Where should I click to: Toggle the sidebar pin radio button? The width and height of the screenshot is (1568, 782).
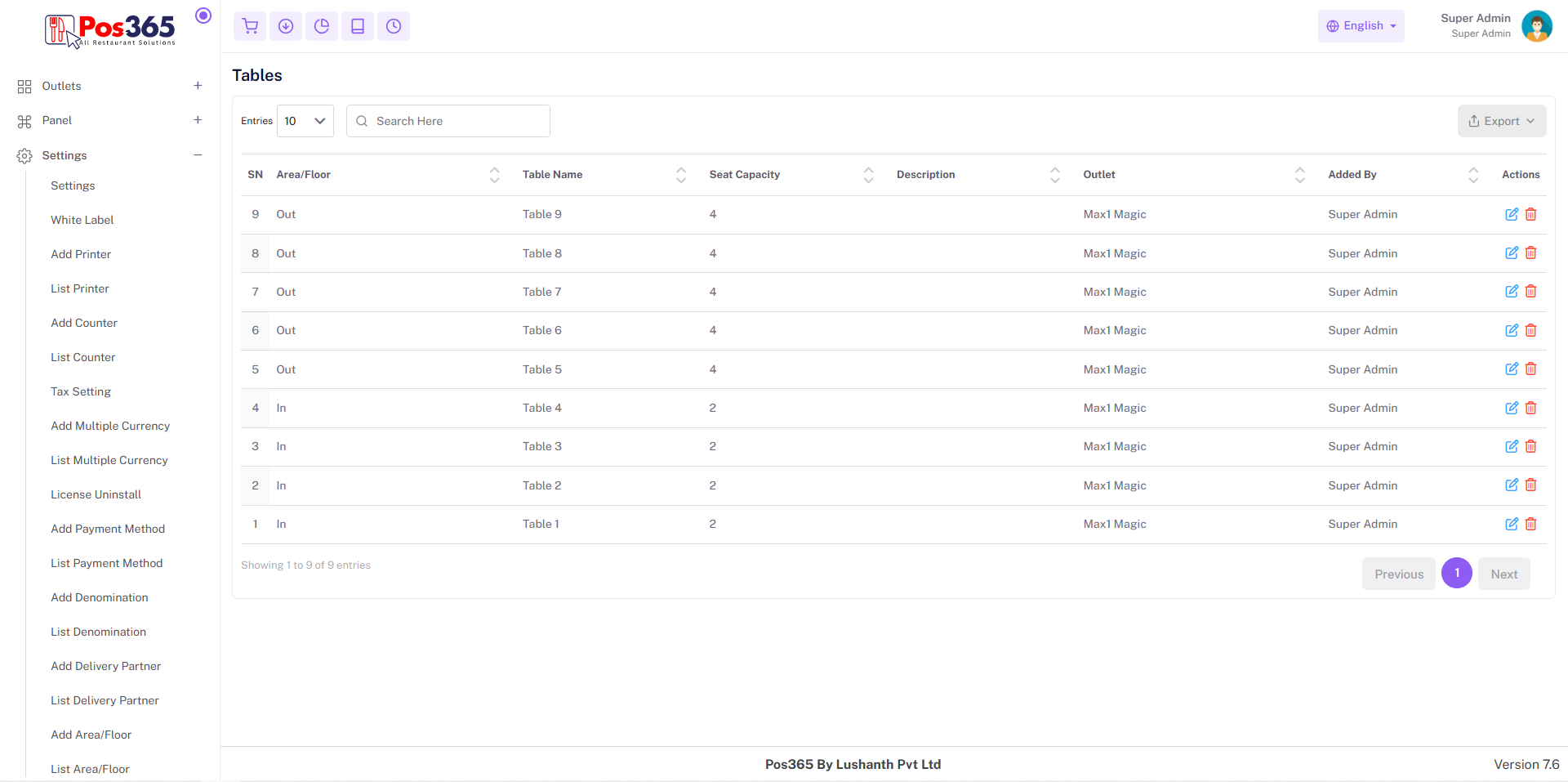[203, 16]
